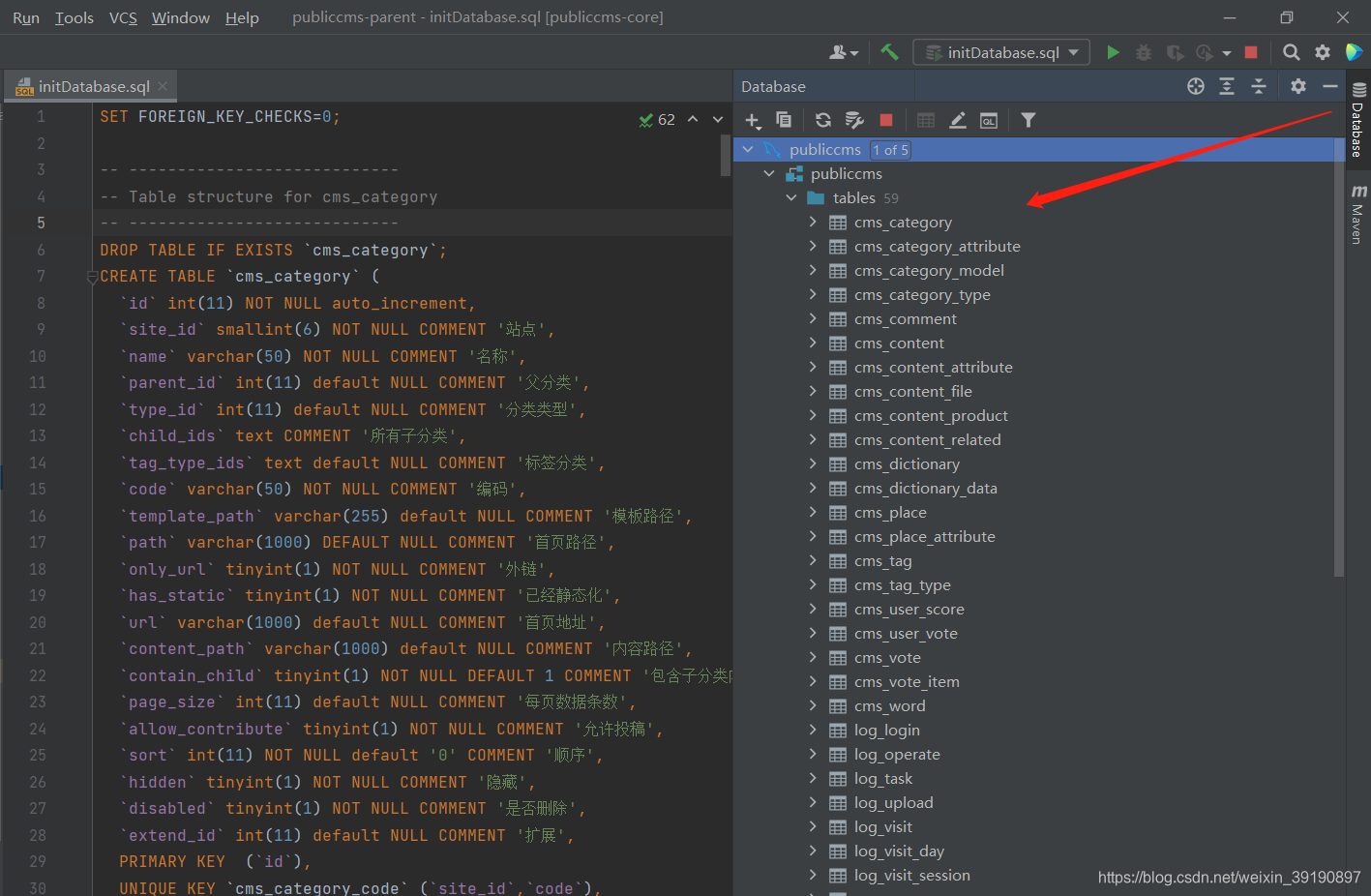Click the PRIMARY KEY line of code
This screenshot has width=1371, height=896.
215,861
